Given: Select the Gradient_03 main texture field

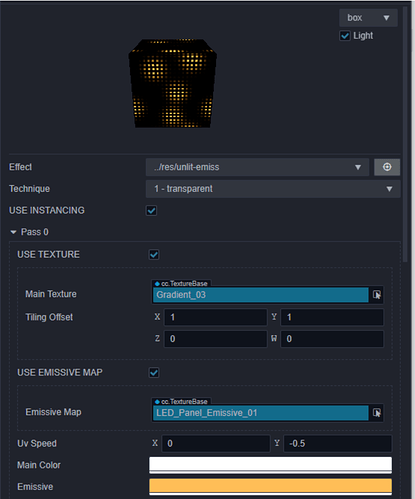Looking at the screenshot, I should pyautogui.click(x=261, y=295).
